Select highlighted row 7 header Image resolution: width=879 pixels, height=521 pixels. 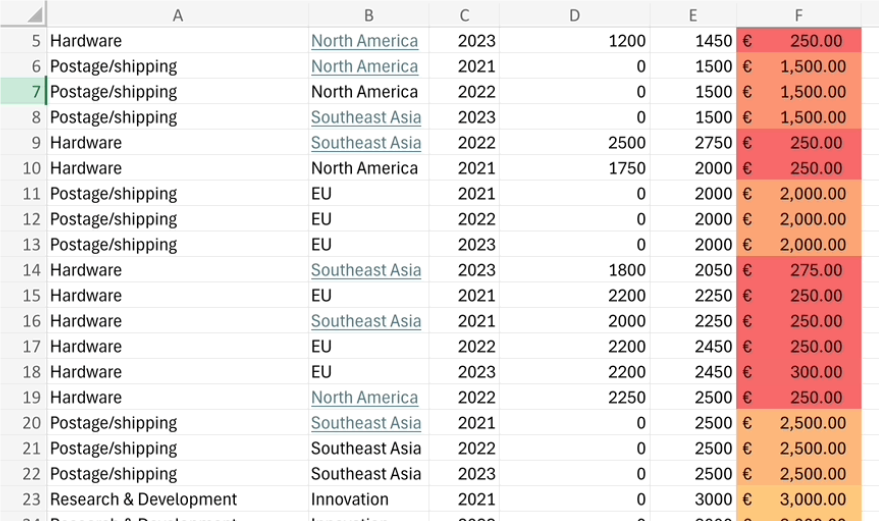(x=23, y=91)
